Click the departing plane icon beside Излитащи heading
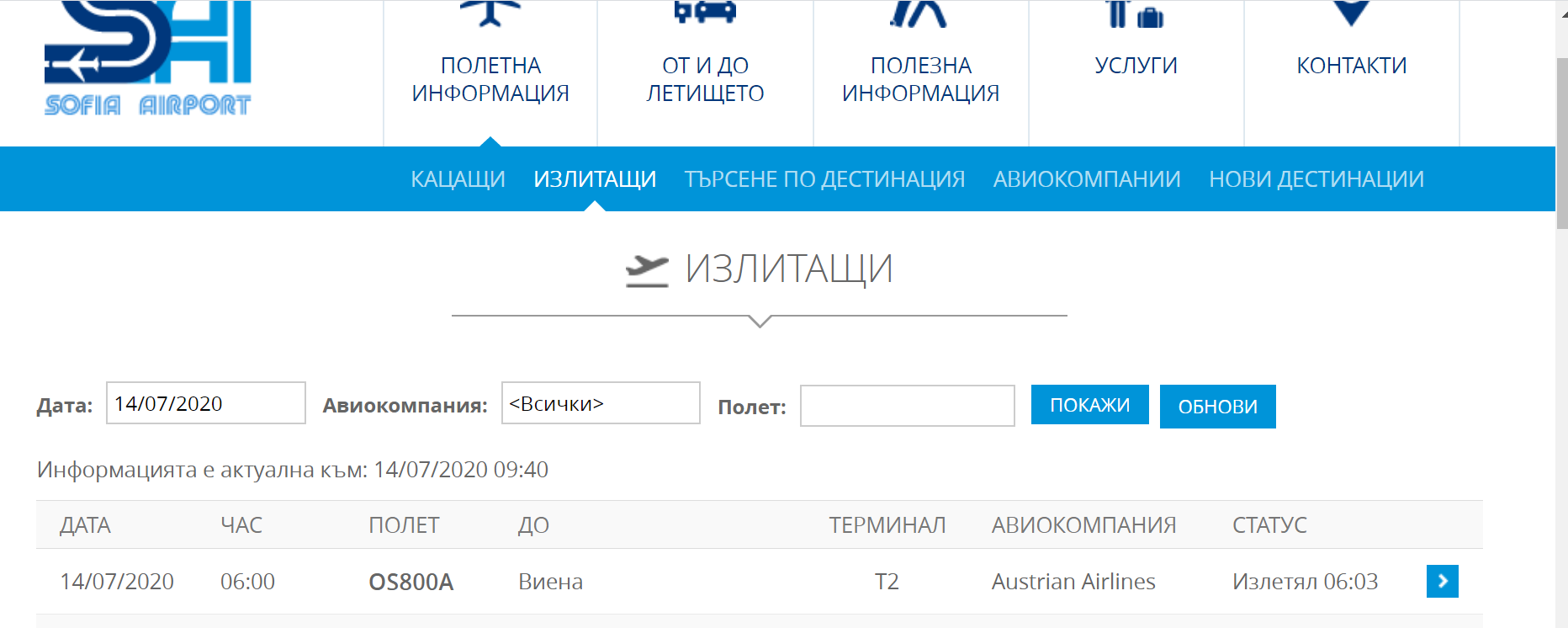This screenshot has width=1568, height=628. (x=647, y=270)
